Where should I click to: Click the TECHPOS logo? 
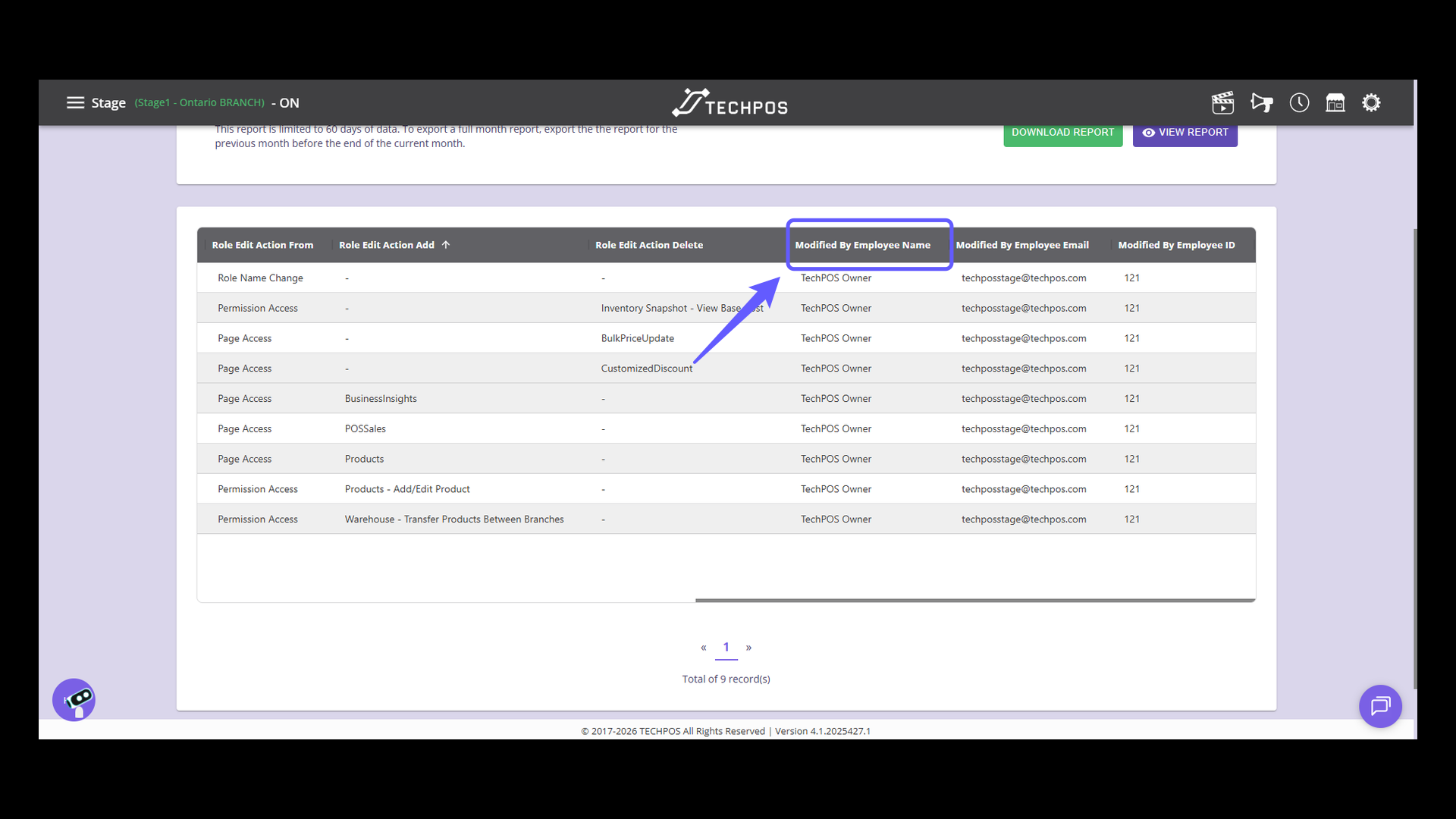(x=729, y=102)
